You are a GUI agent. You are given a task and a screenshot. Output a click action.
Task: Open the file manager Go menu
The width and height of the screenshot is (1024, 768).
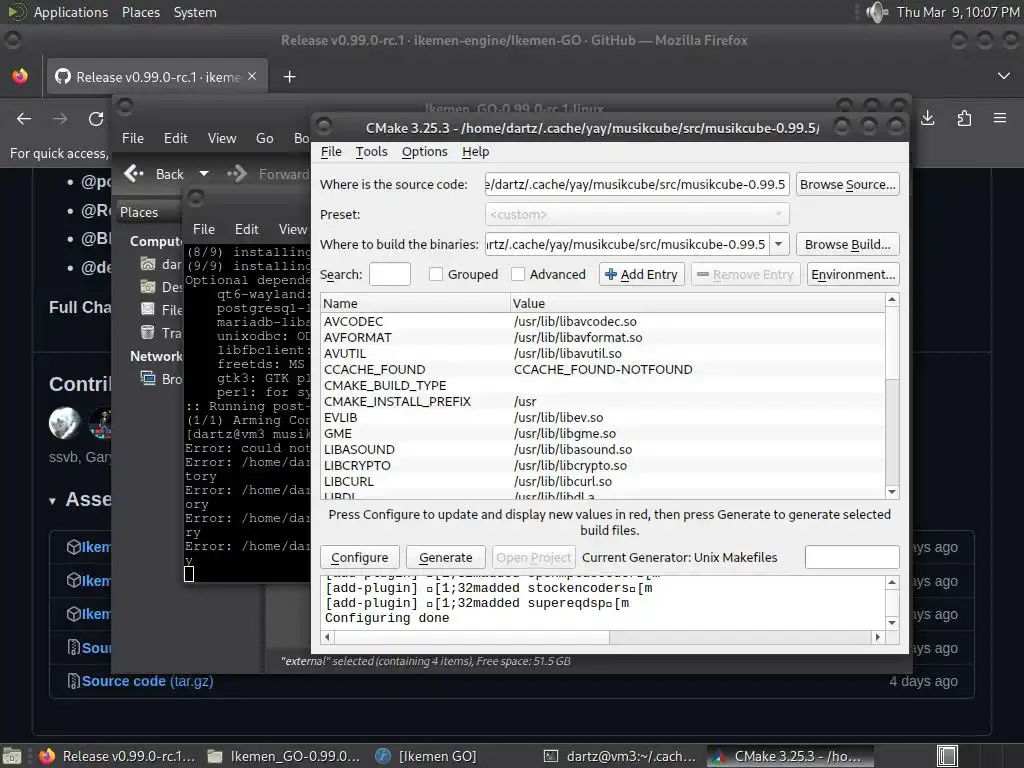(264, 138)
